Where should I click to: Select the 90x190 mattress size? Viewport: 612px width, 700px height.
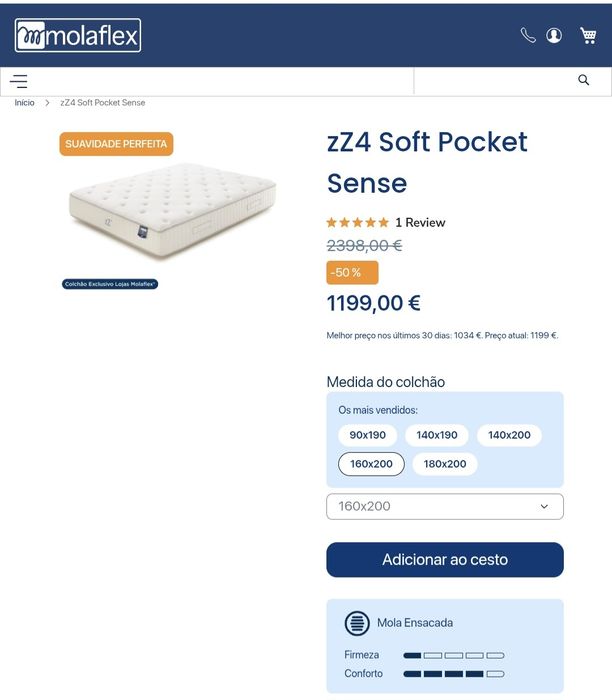(368, 435)
